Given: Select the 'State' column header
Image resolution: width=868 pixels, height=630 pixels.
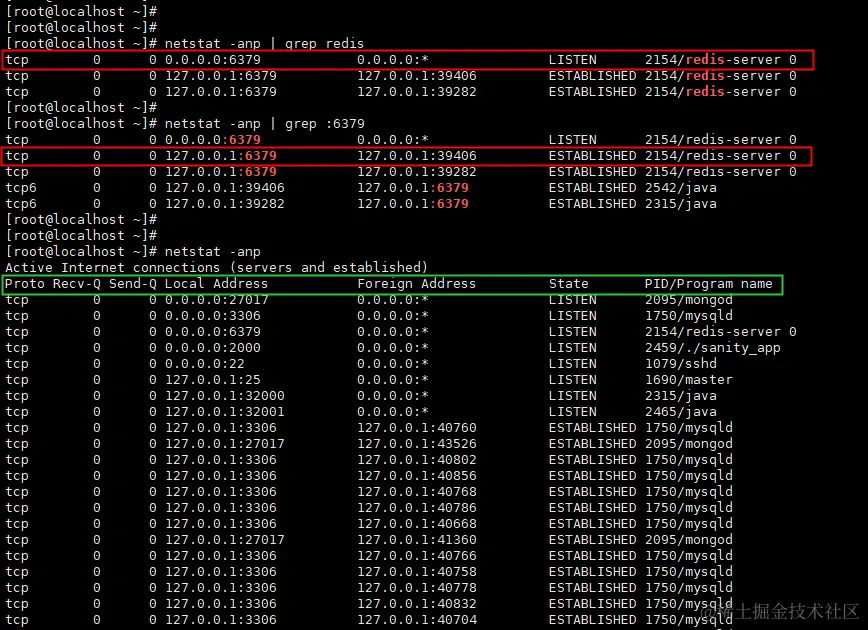Looking at the screenshot, I should click(x=569, y=283).
